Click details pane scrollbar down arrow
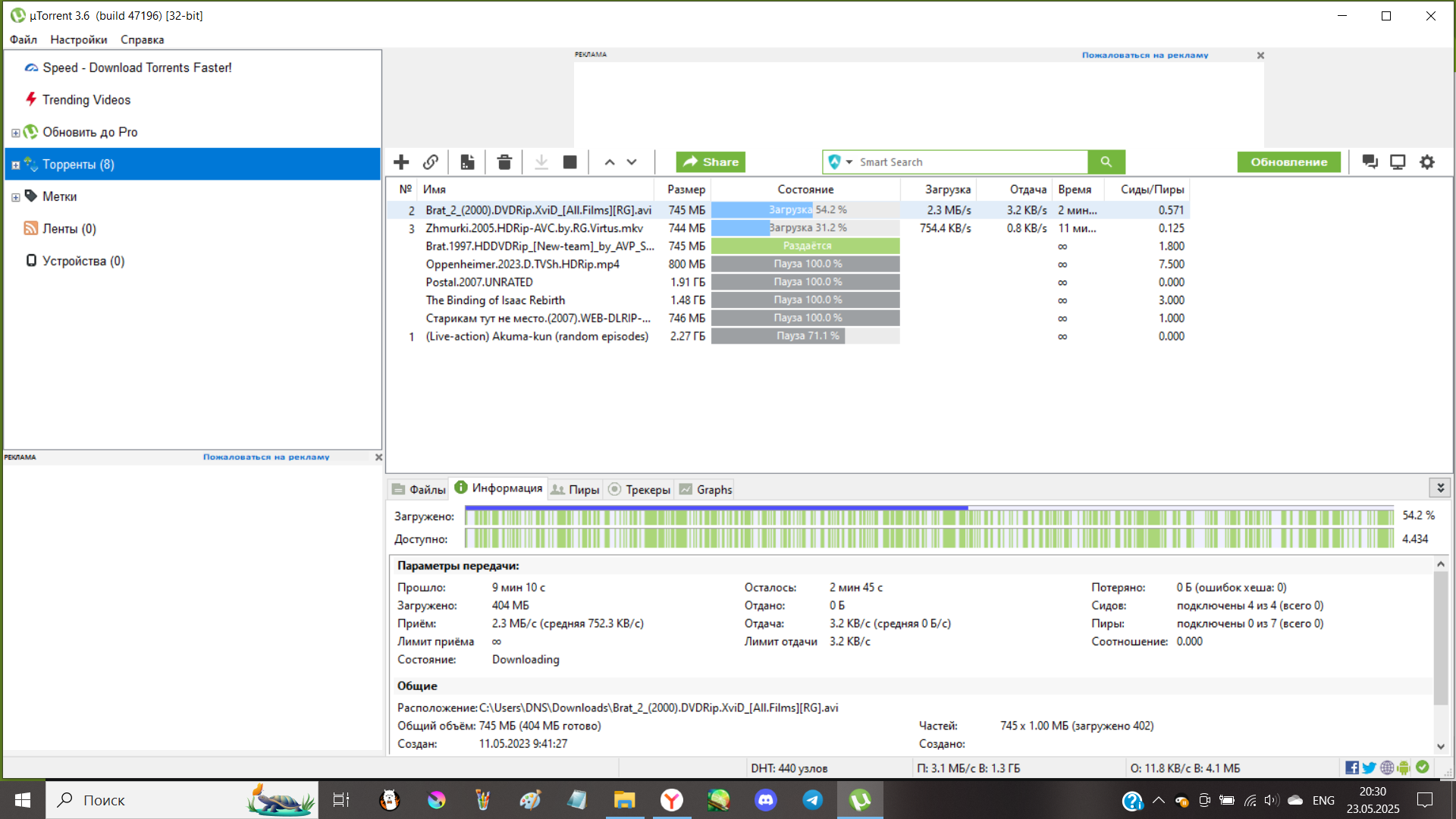The height and width of the screenshot is (819, 1456). (1441, 746)
